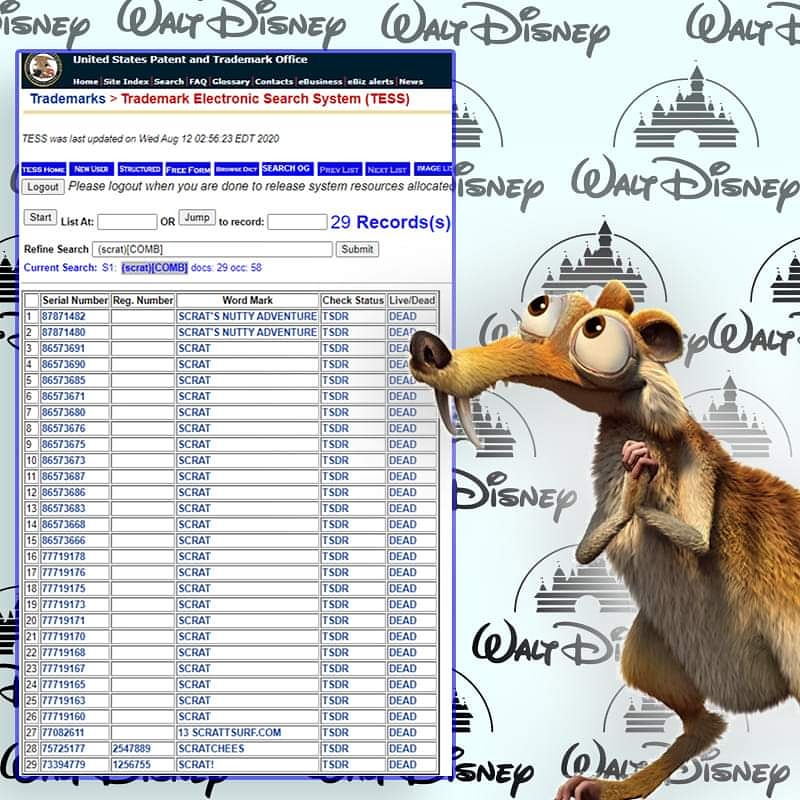The image size is (800, 800).
Task: Click the Browse Dict toolbar button
Action: click(236, 169)
